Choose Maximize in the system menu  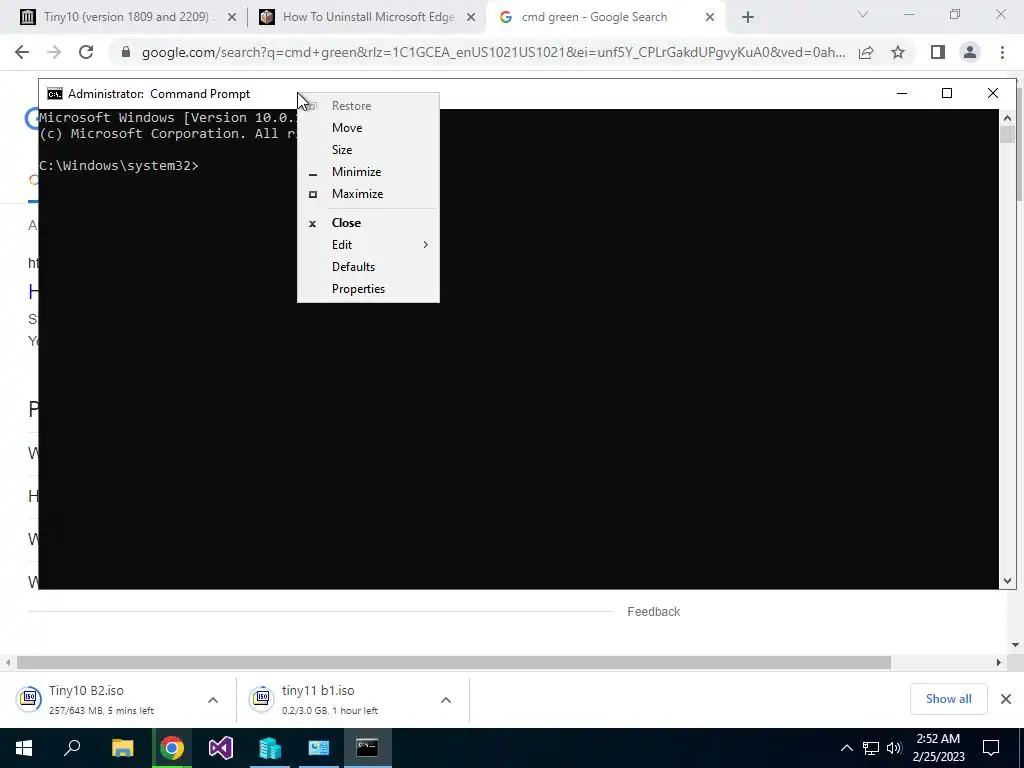coord(368,194)
